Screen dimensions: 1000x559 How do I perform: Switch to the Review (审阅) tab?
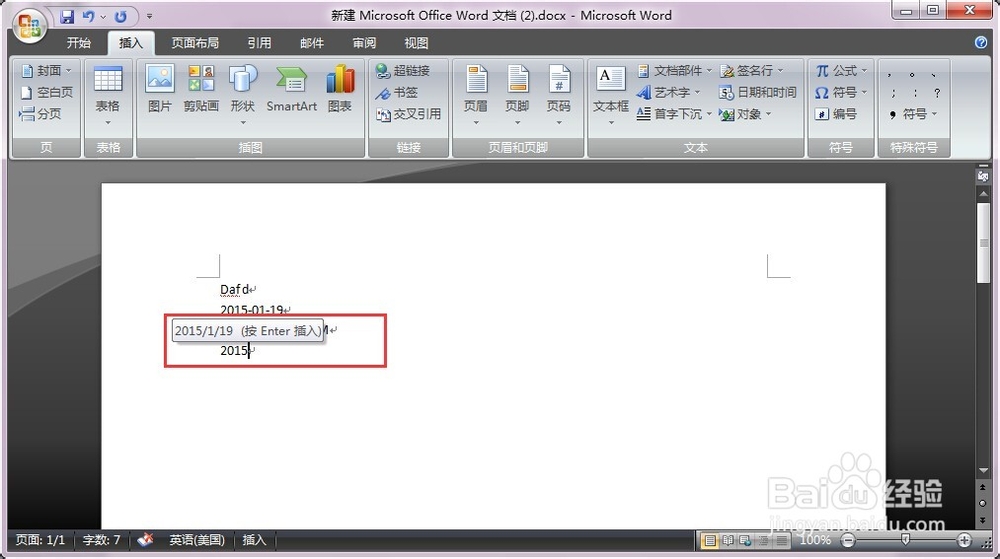(x=364, y=43)
